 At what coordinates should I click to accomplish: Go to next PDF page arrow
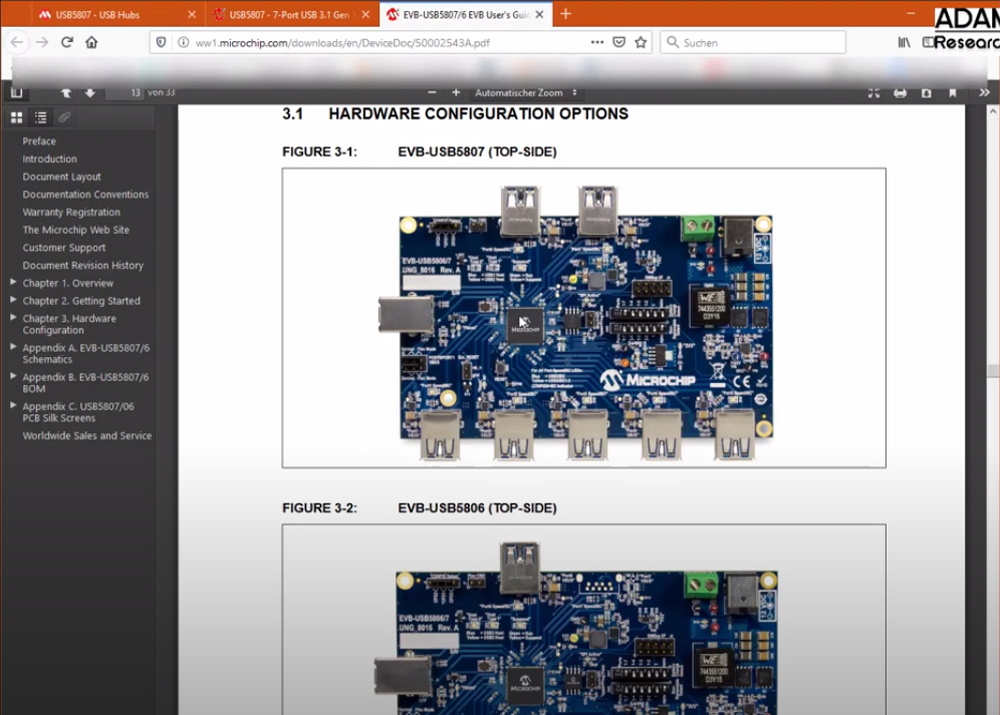click(90, 93)
